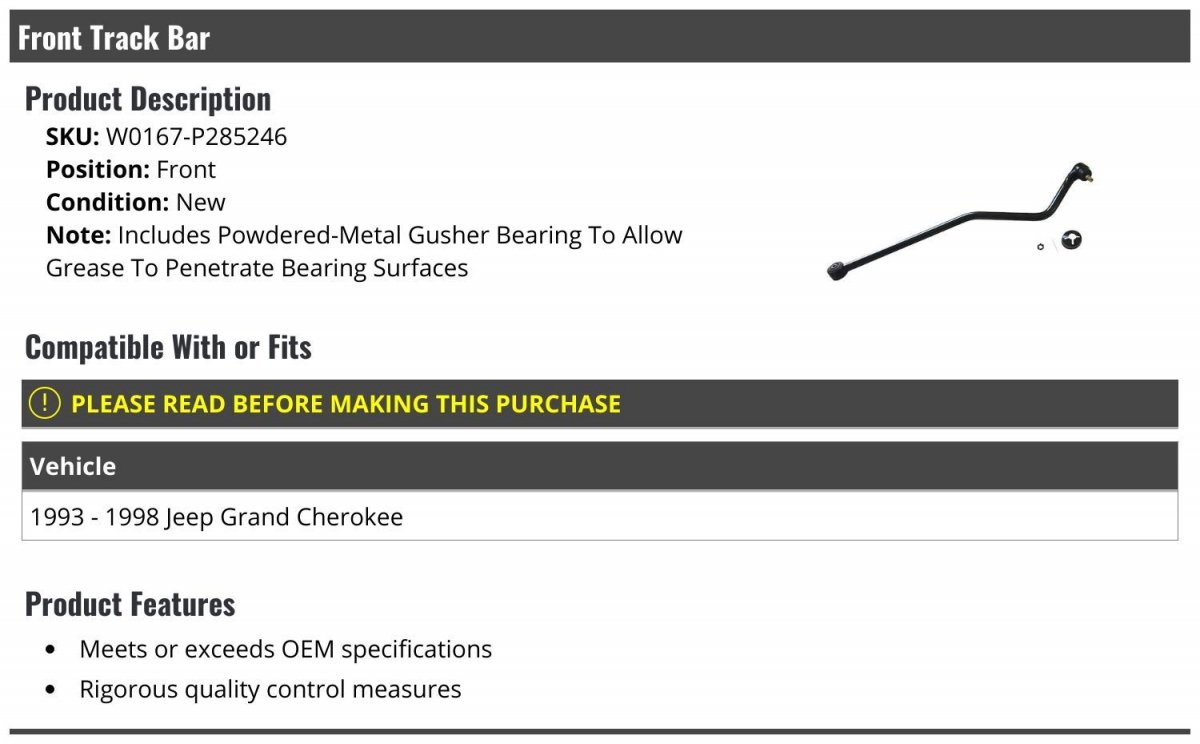Click the yellow exclamation warning icon
Screen dimensions: 1200x744
[44, 404]
